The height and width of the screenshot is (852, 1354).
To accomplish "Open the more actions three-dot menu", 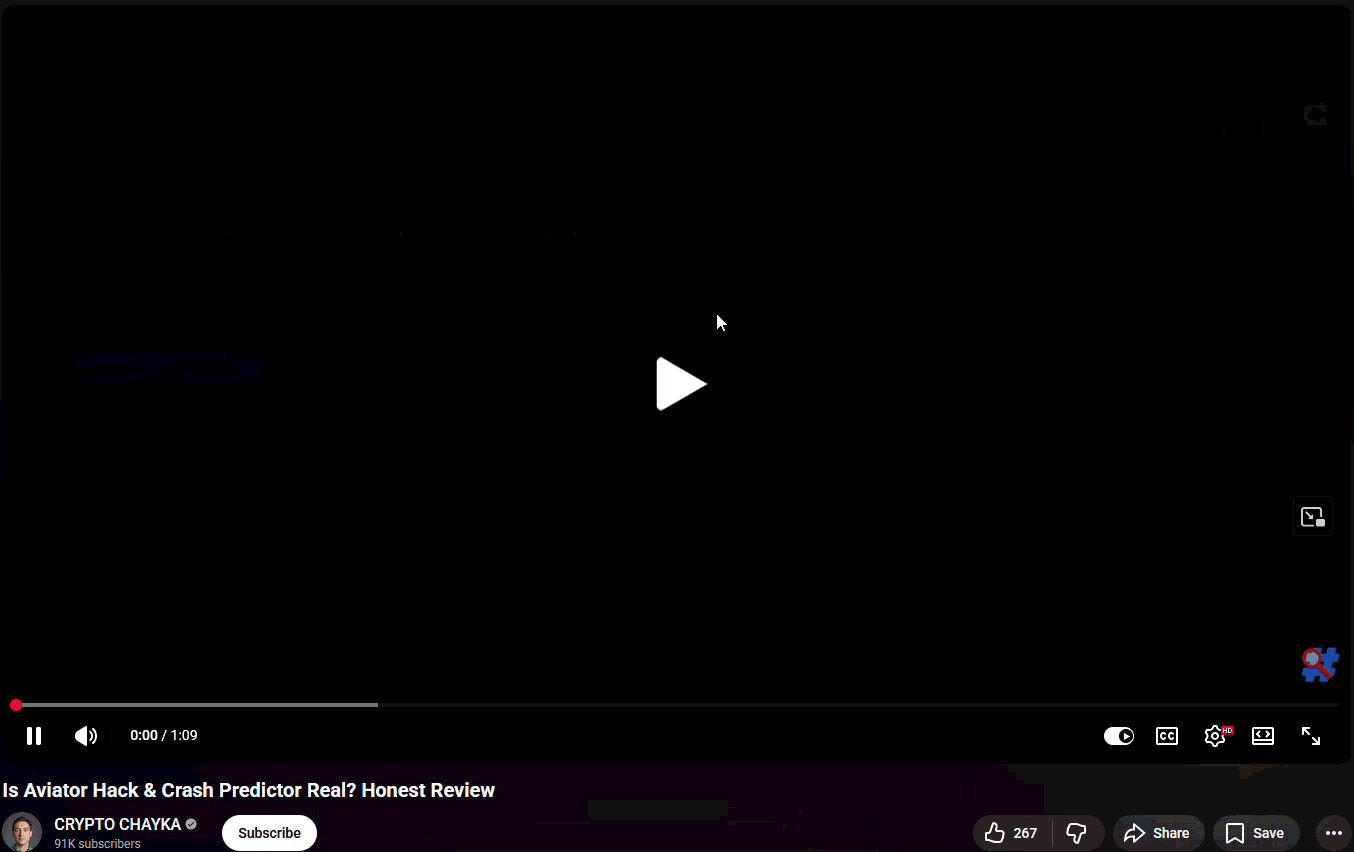I will point(1334,833).
